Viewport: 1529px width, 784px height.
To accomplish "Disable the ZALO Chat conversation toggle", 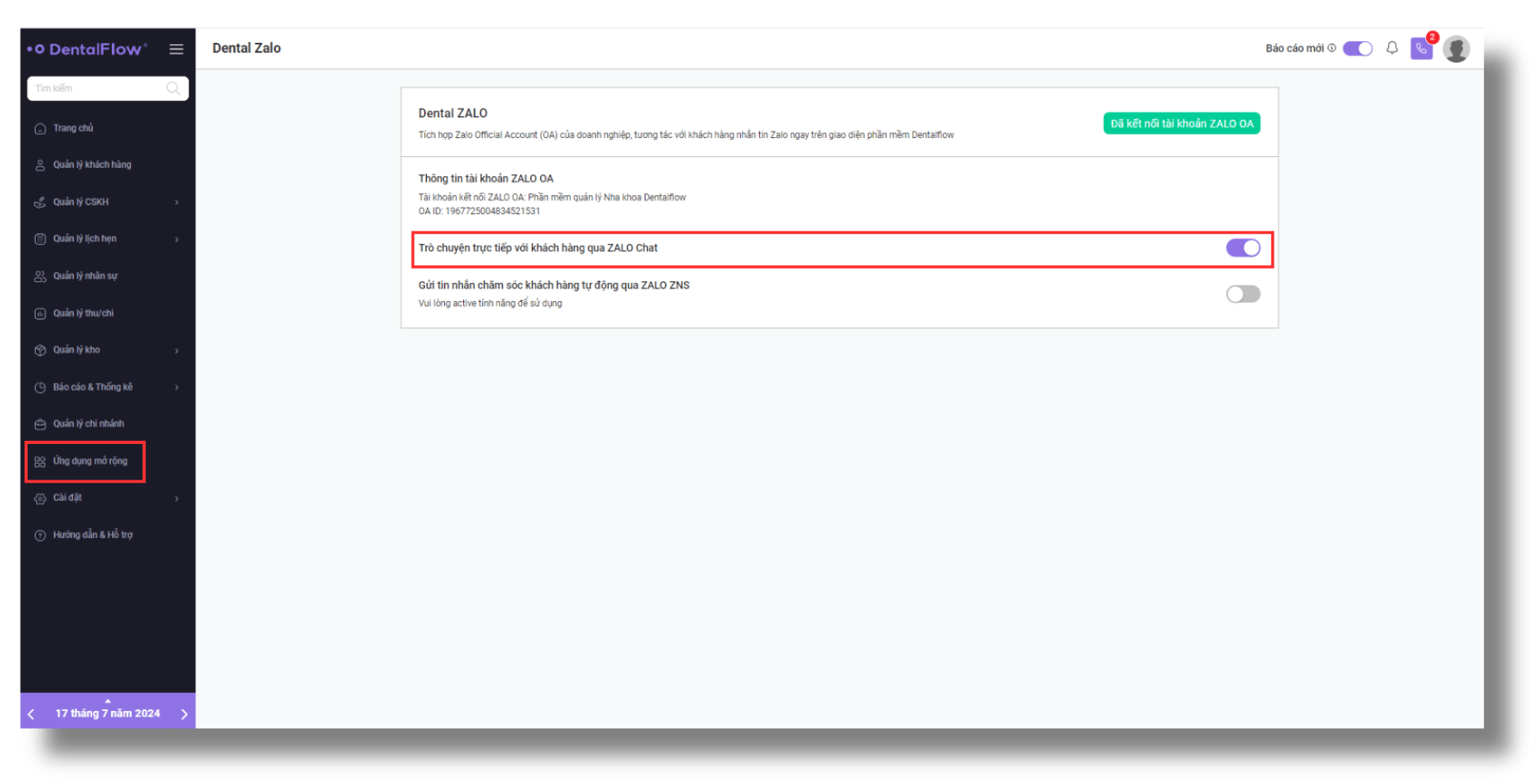I will (1243, 248).
